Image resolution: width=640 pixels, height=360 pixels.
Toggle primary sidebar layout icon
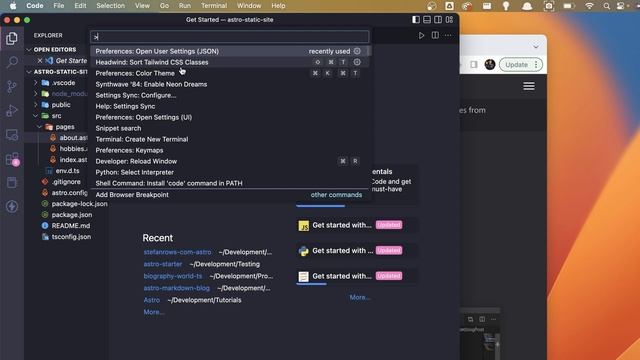click(x=416, y=20)
